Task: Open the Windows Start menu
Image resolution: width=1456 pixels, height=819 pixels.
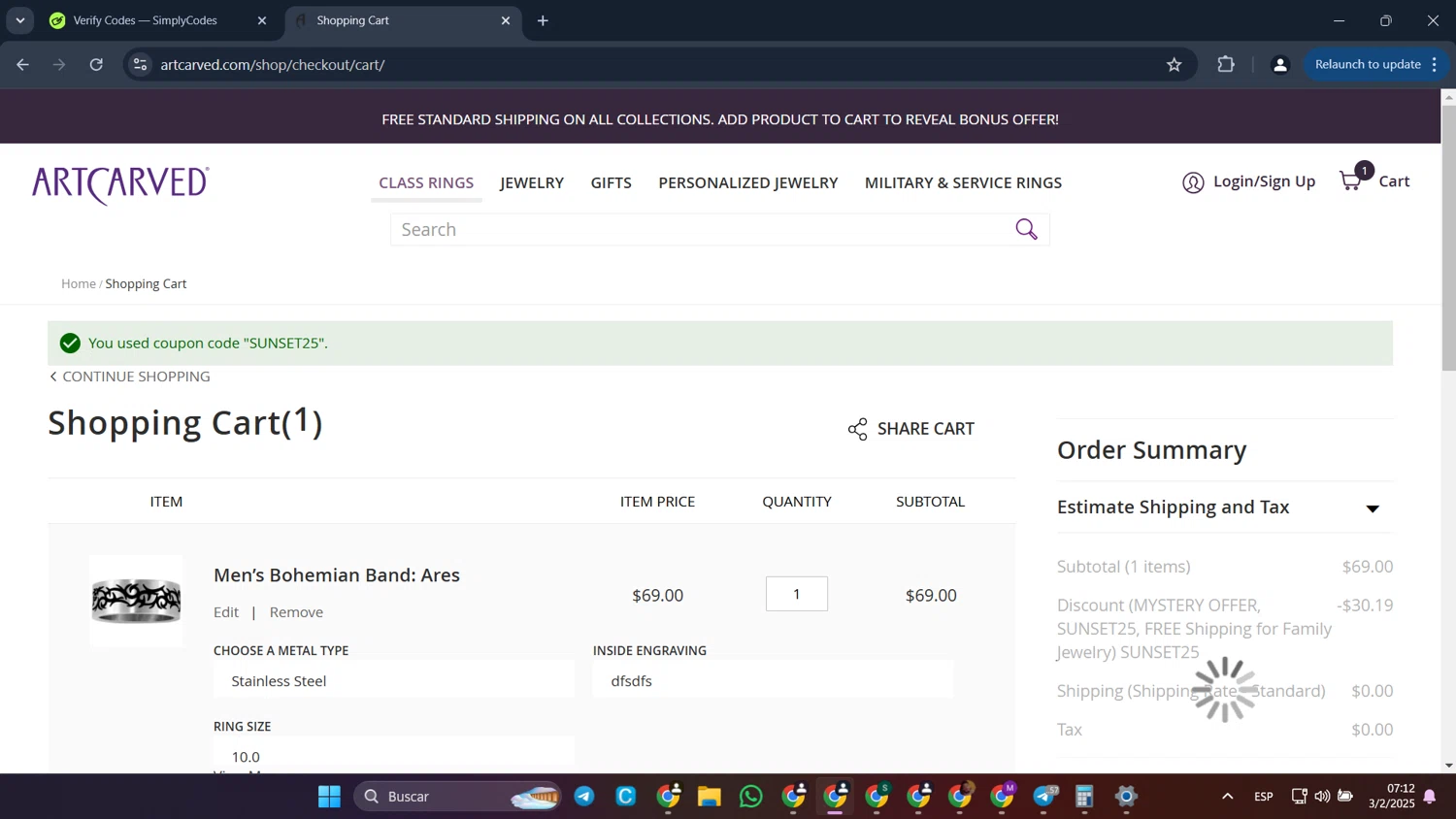Action: [x=329, y=797]
